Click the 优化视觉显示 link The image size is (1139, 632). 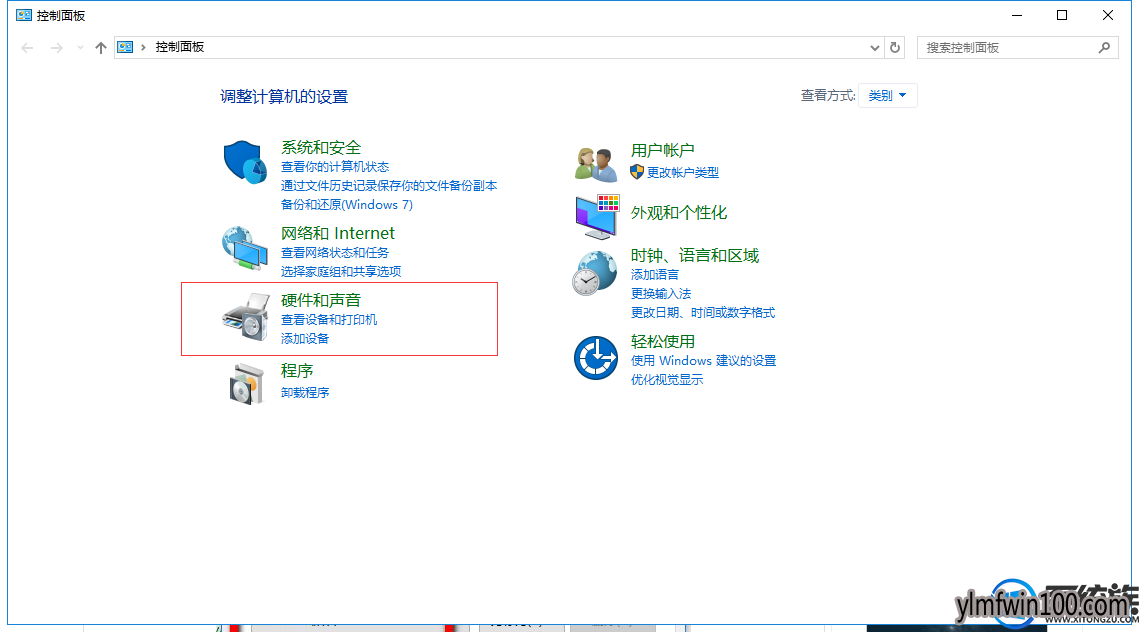coord(667,379)
